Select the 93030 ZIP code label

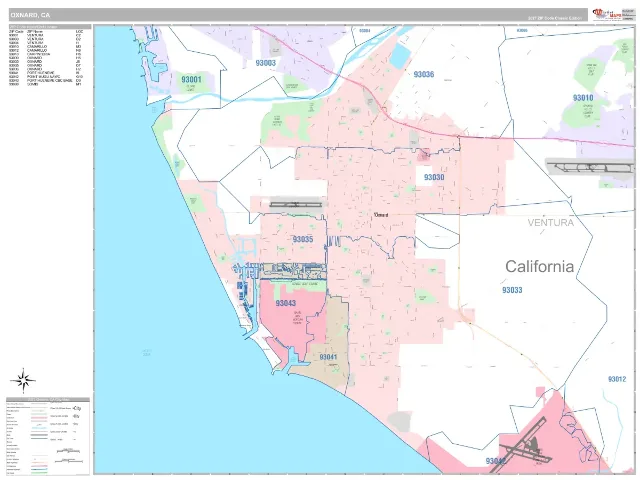tap(434, 177)
